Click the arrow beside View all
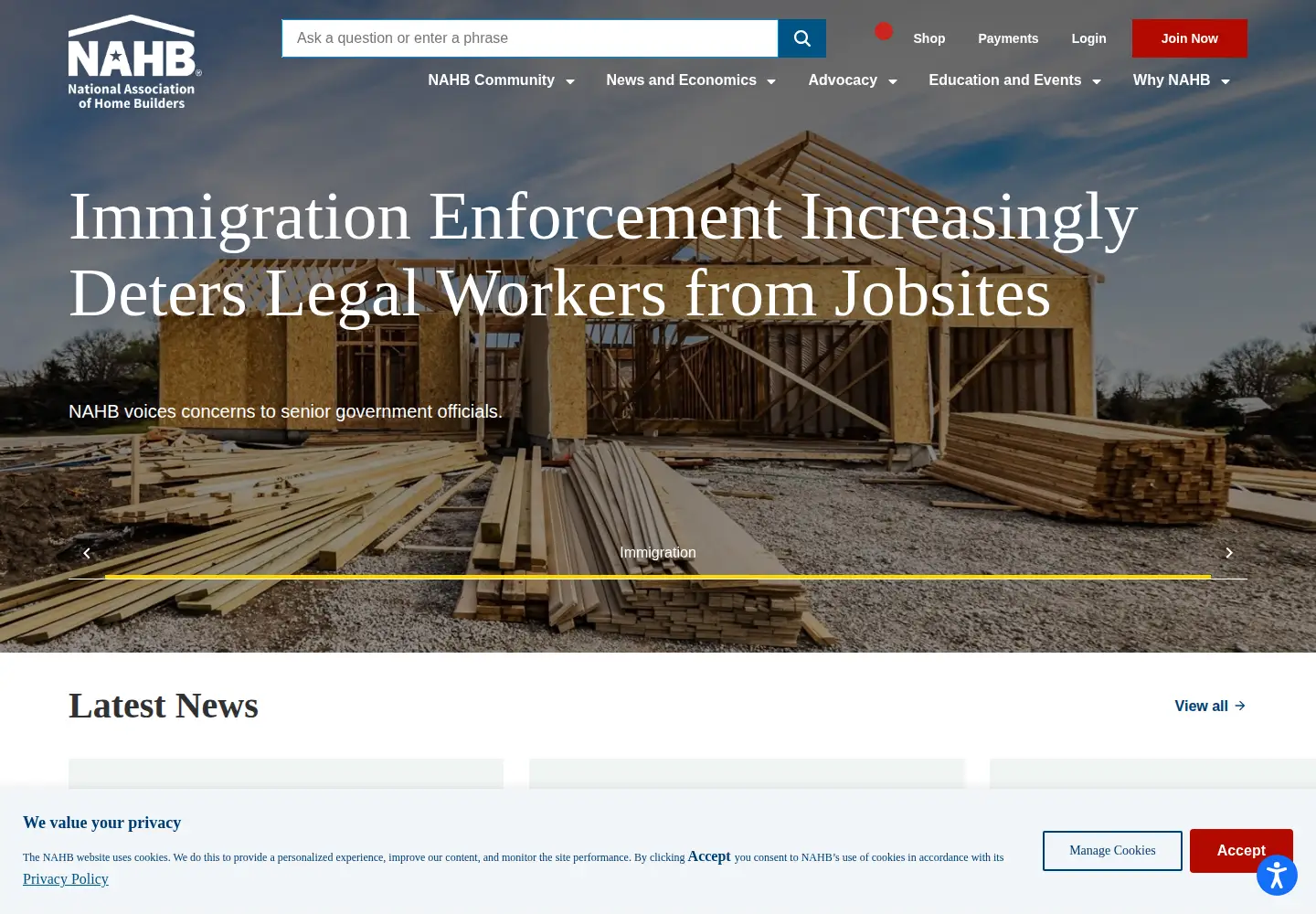The height and width of the screenshot is (914, 1316). 1240,706
